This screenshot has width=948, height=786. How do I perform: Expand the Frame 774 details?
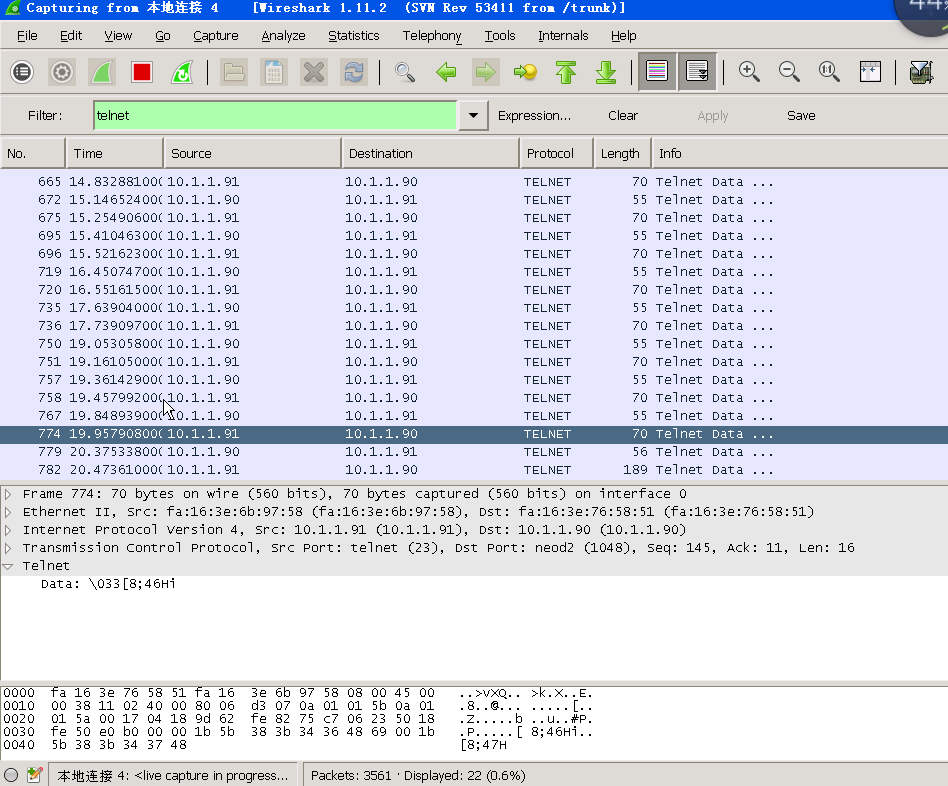(x=8, y=494)
